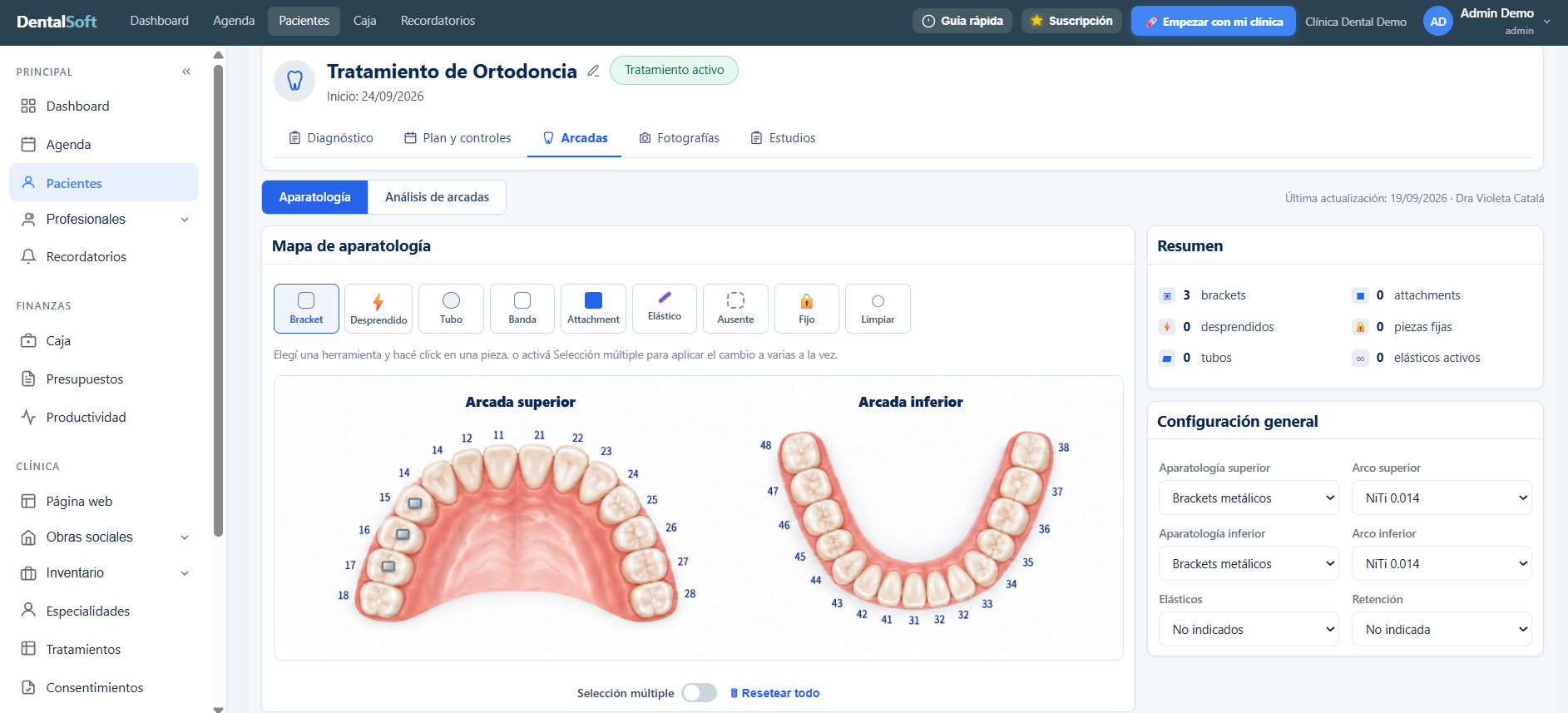Open Dashboard in the sidebar

coord(104,106)
